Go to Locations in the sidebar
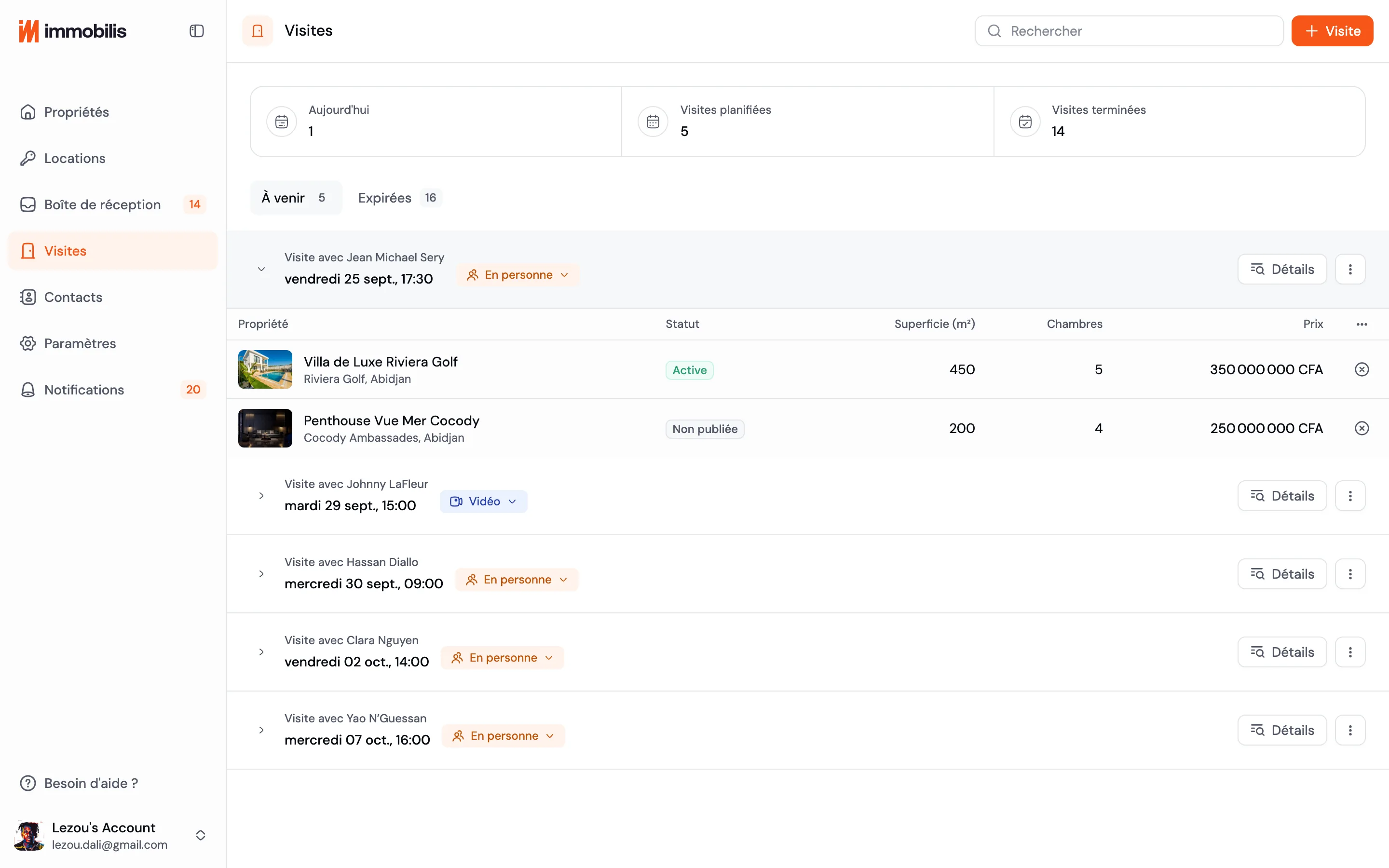The width and height of the screenshot is (1389, 868). (x=112, y=159)
